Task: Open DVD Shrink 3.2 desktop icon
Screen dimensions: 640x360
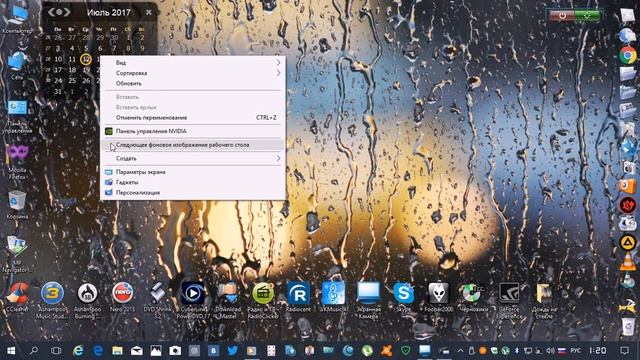Action: (158, 300)
